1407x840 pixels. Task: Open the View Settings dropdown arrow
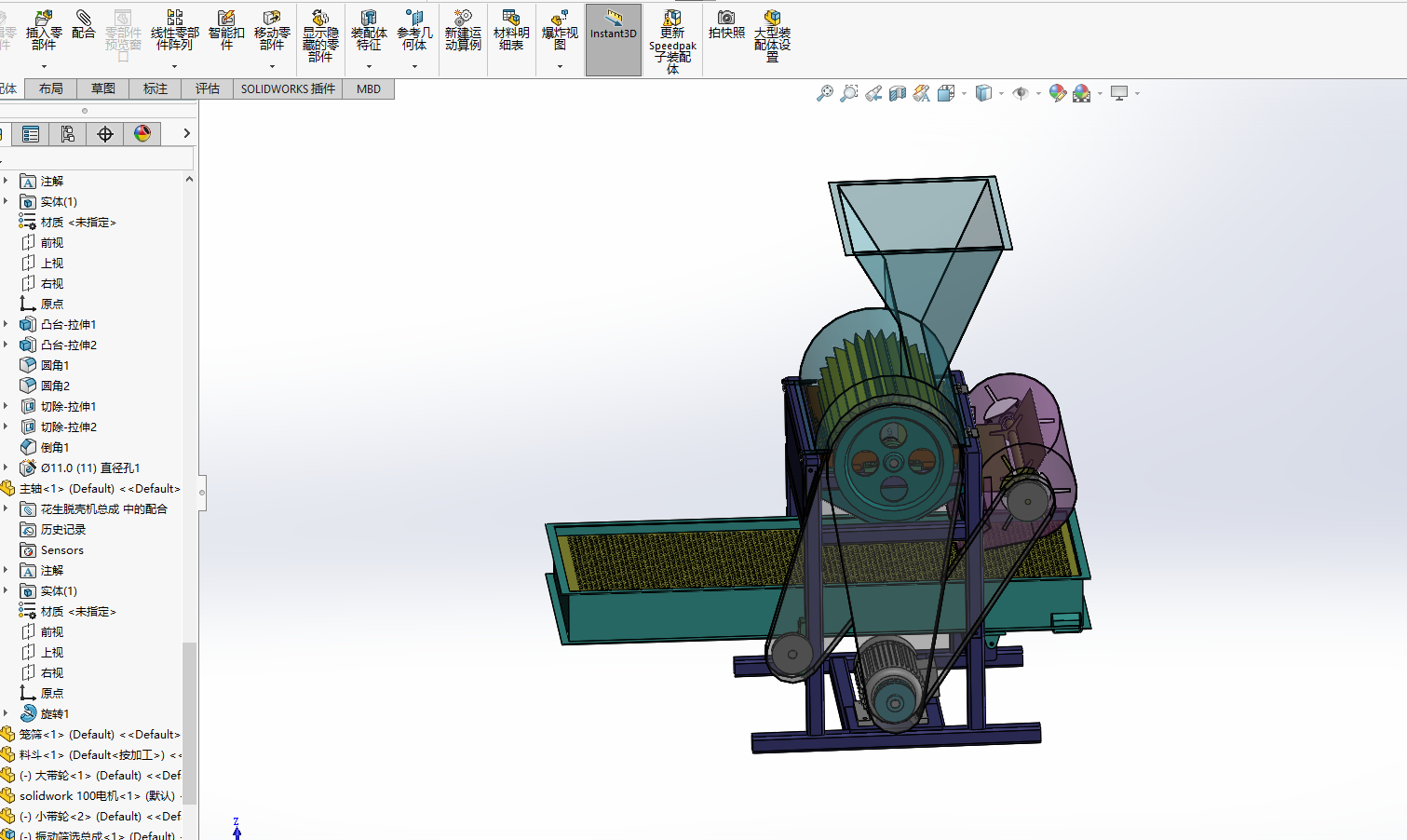[1137, 93]
